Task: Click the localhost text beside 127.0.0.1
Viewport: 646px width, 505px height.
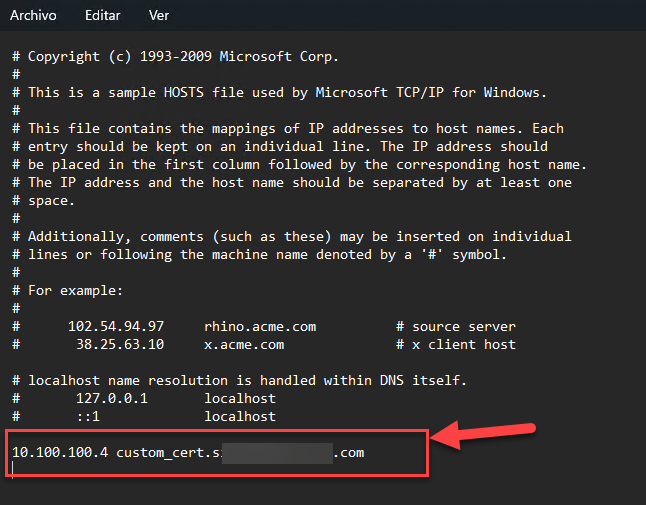Action: click(x=240, y=398)
